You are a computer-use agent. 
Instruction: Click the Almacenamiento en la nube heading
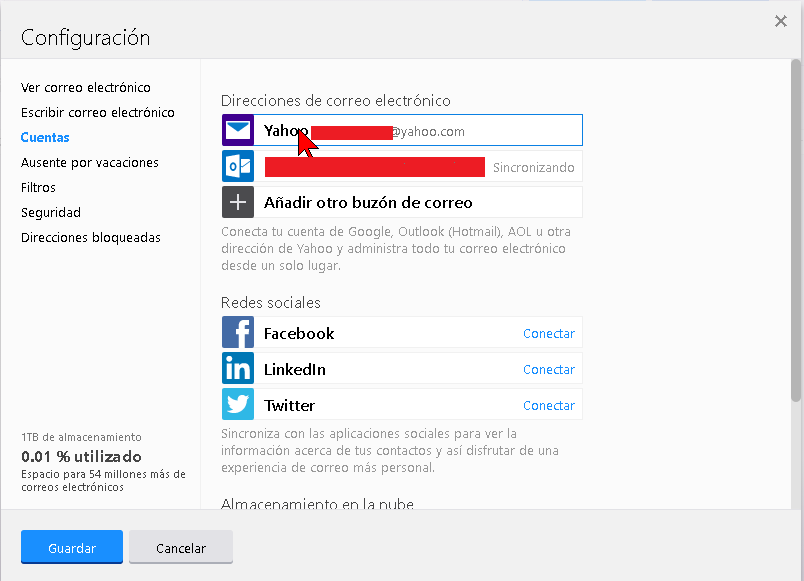(317, 504)
